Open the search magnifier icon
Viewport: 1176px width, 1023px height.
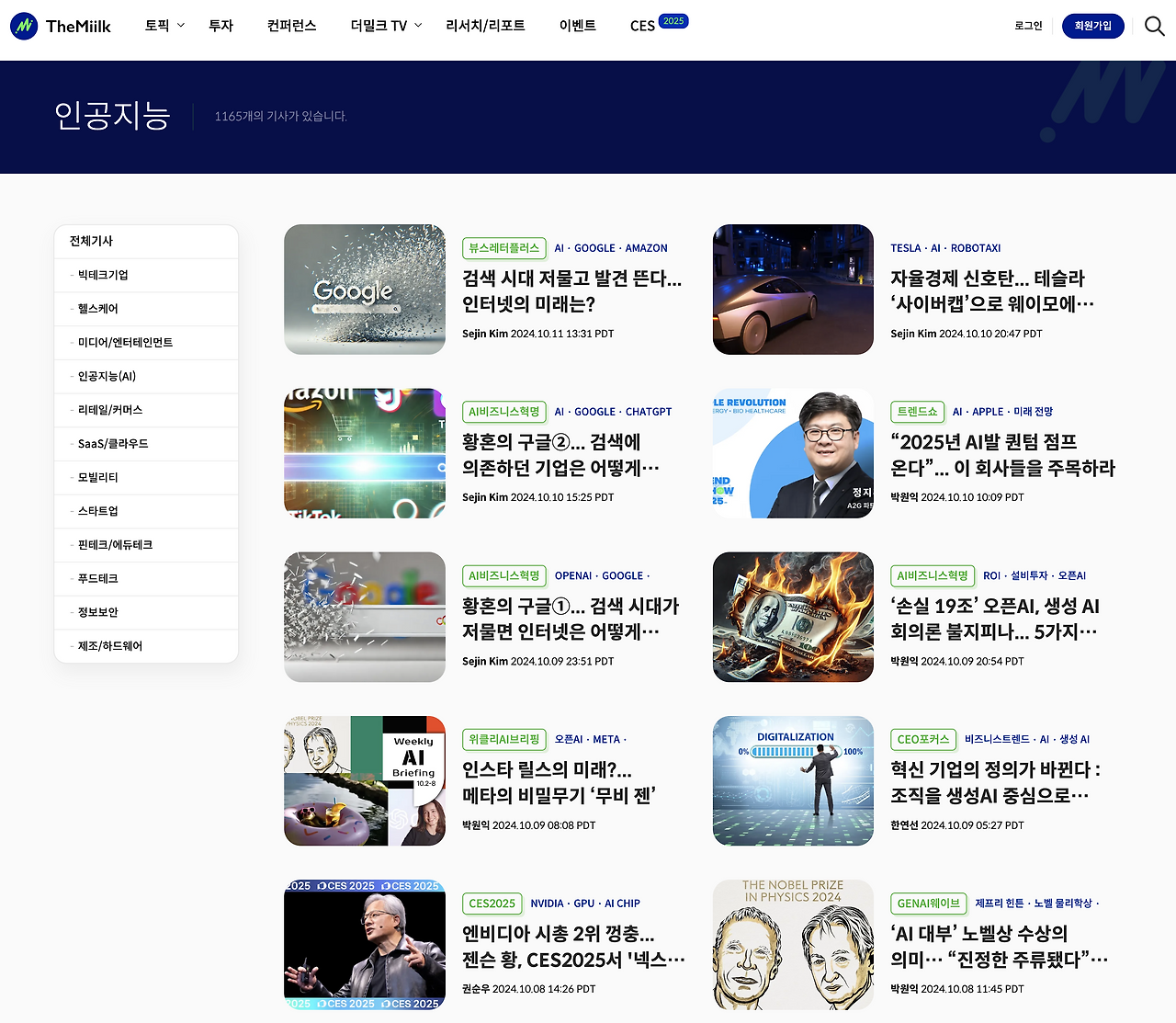(x=1155, y=26)
